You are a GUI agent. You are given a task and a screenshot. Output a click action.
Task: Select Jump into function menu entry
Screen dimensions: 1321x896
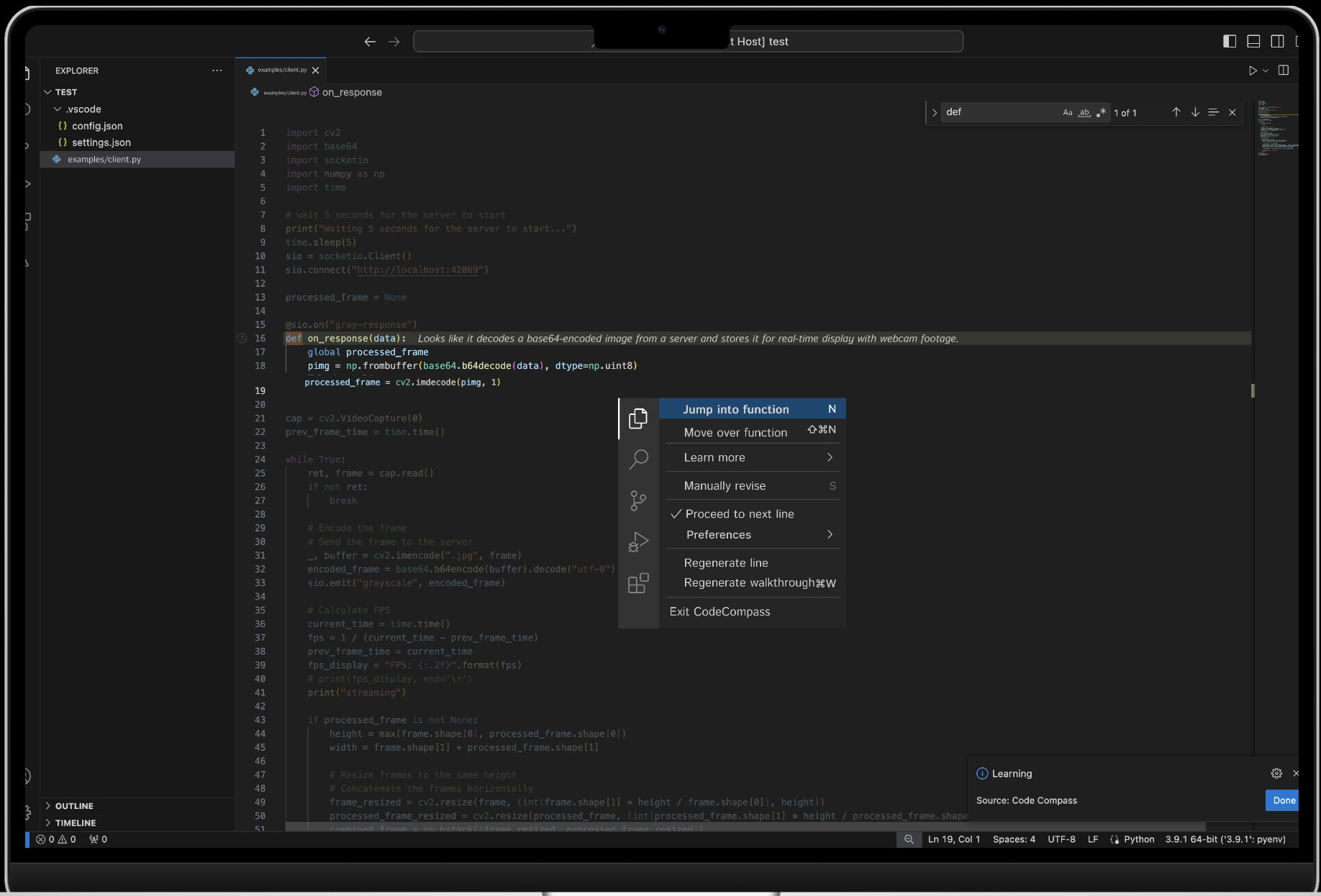click(x=736, y=409)
